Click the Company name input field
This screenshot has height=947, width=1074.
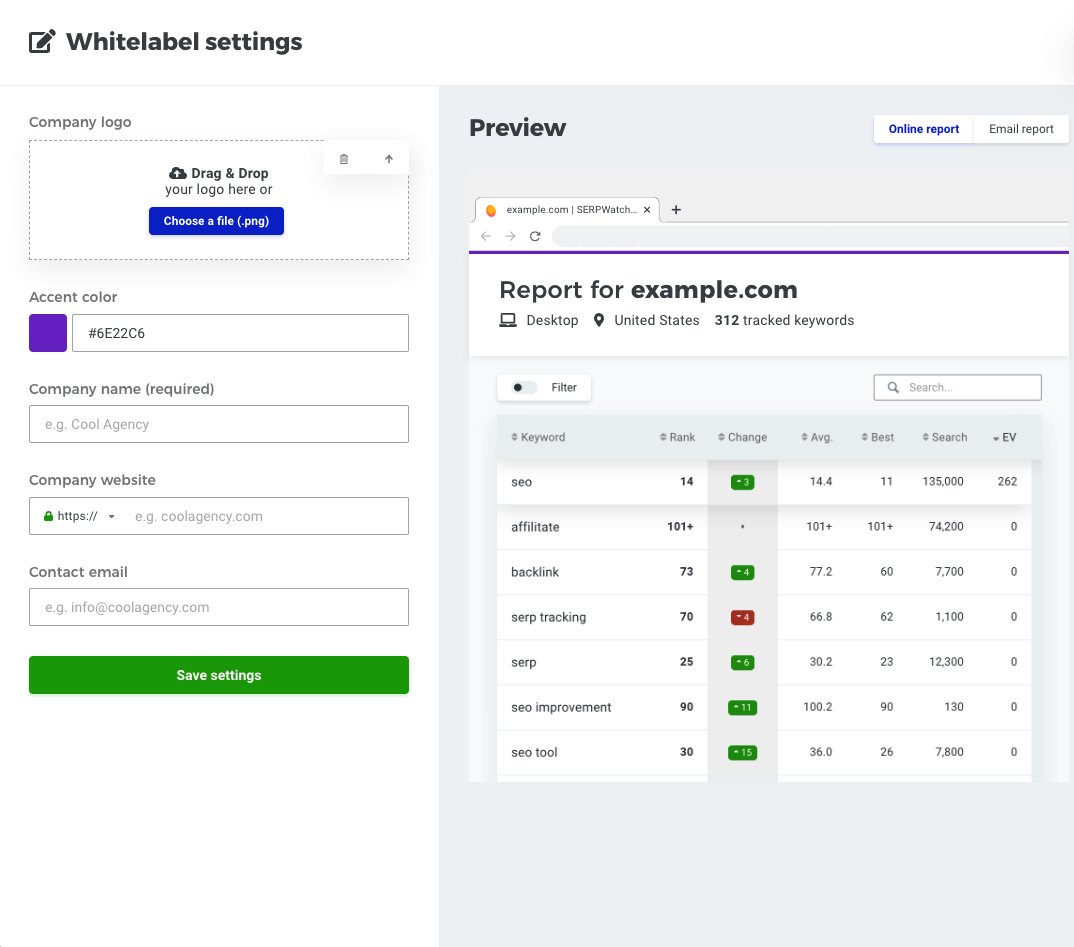(219, 424)
